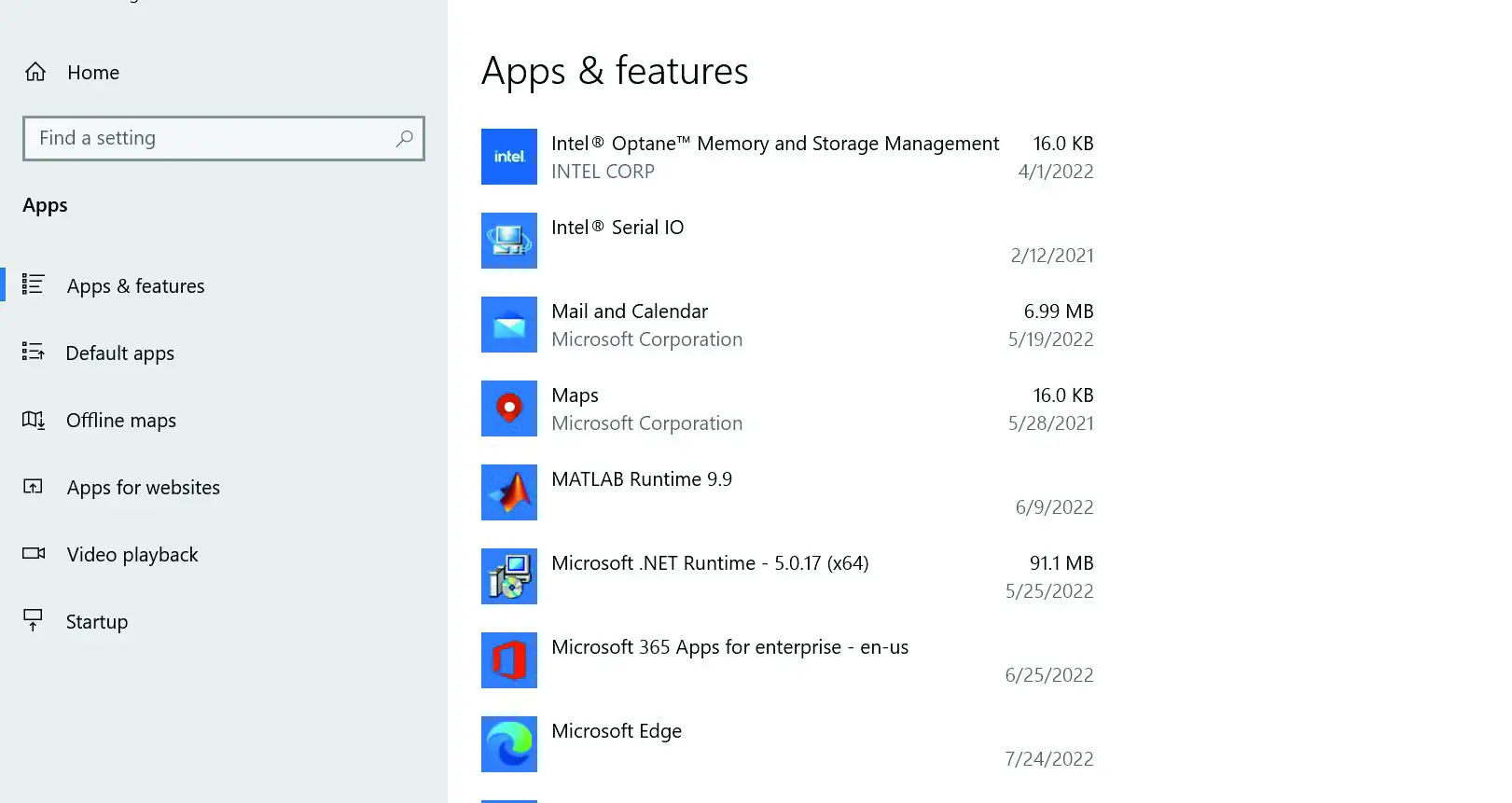1512x803 pixels.
Task: Select Microsoft Edge app name
Action: click(x=616, y=731)
